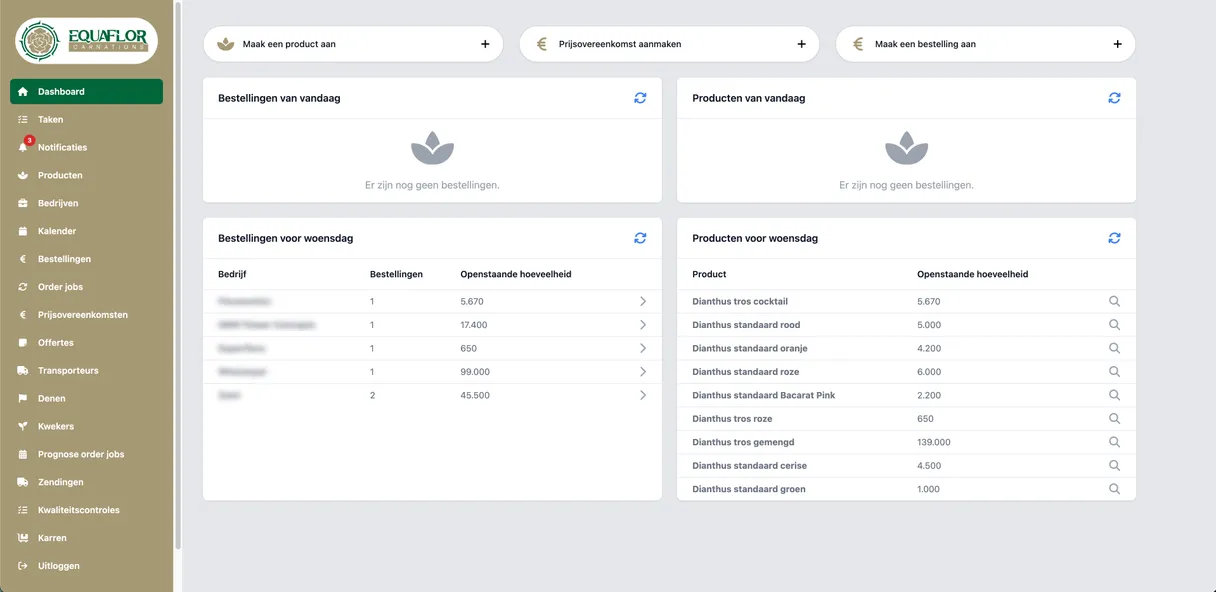Open the Dashboard menu item

pos(87,92)
